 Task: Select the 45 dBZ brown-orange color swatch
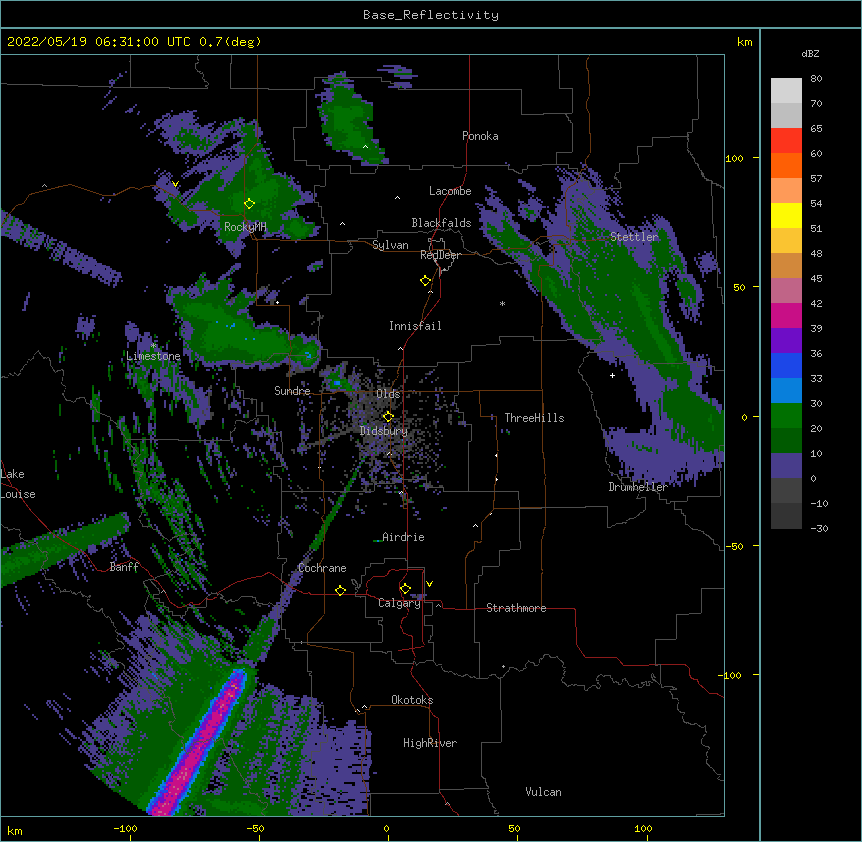pyautogui.click(x=786, y=265)
